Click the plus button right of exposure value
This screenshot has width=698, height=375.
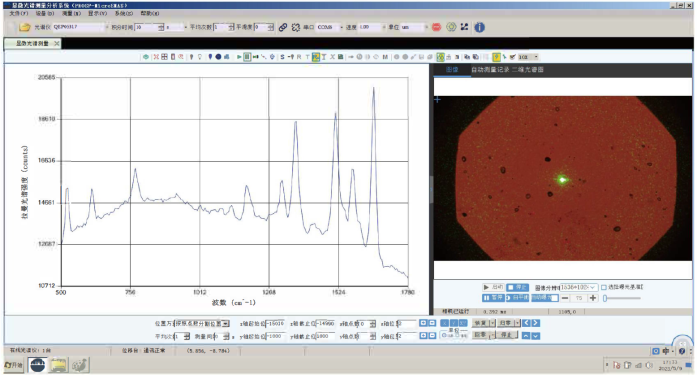pos(593,298)
